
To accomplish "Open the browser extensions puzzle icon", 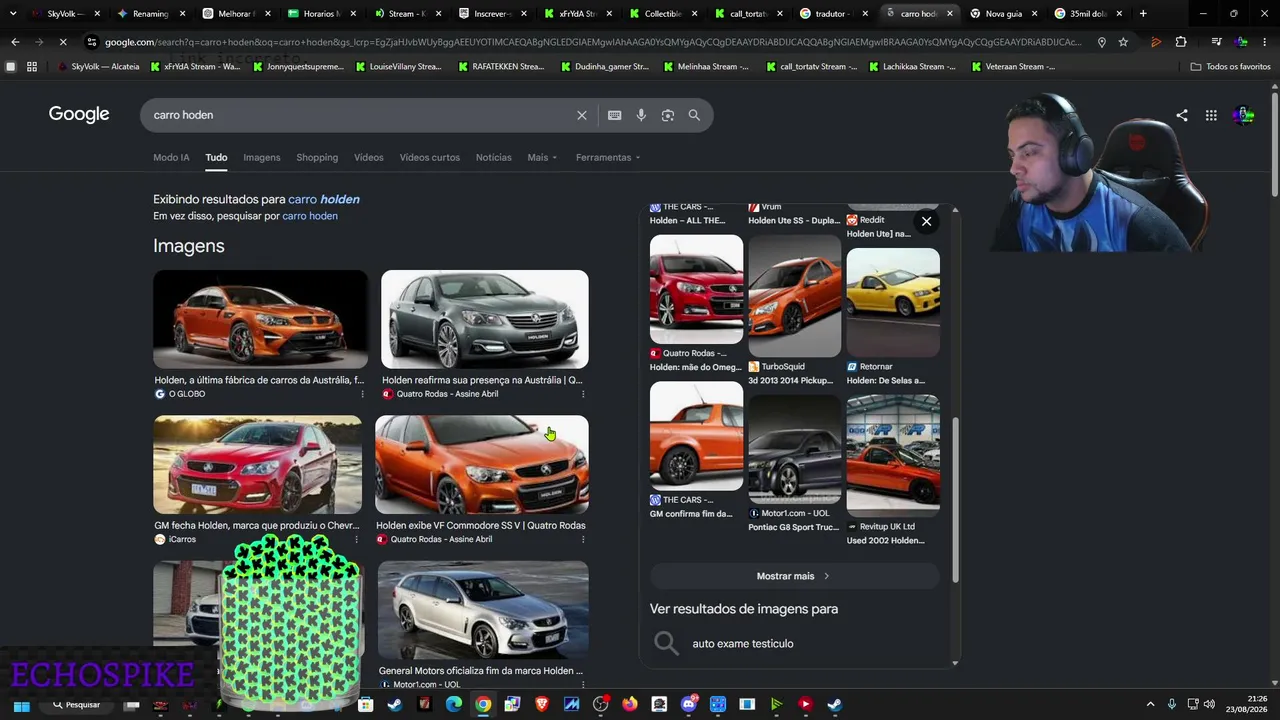I will click(x=1181, y=42).
